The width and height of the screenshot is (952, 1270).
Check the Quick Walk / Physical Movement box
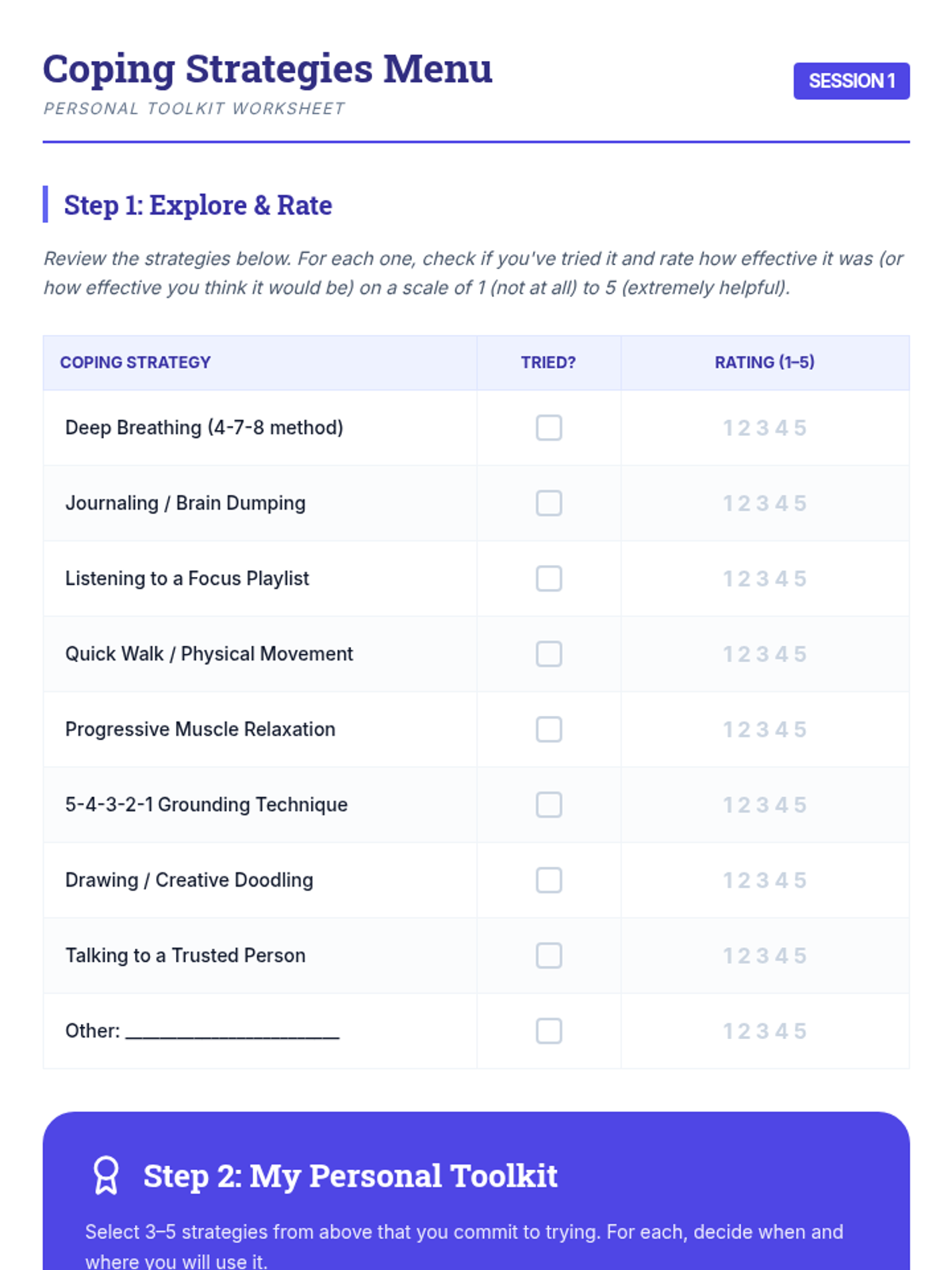tap(548, 654)
